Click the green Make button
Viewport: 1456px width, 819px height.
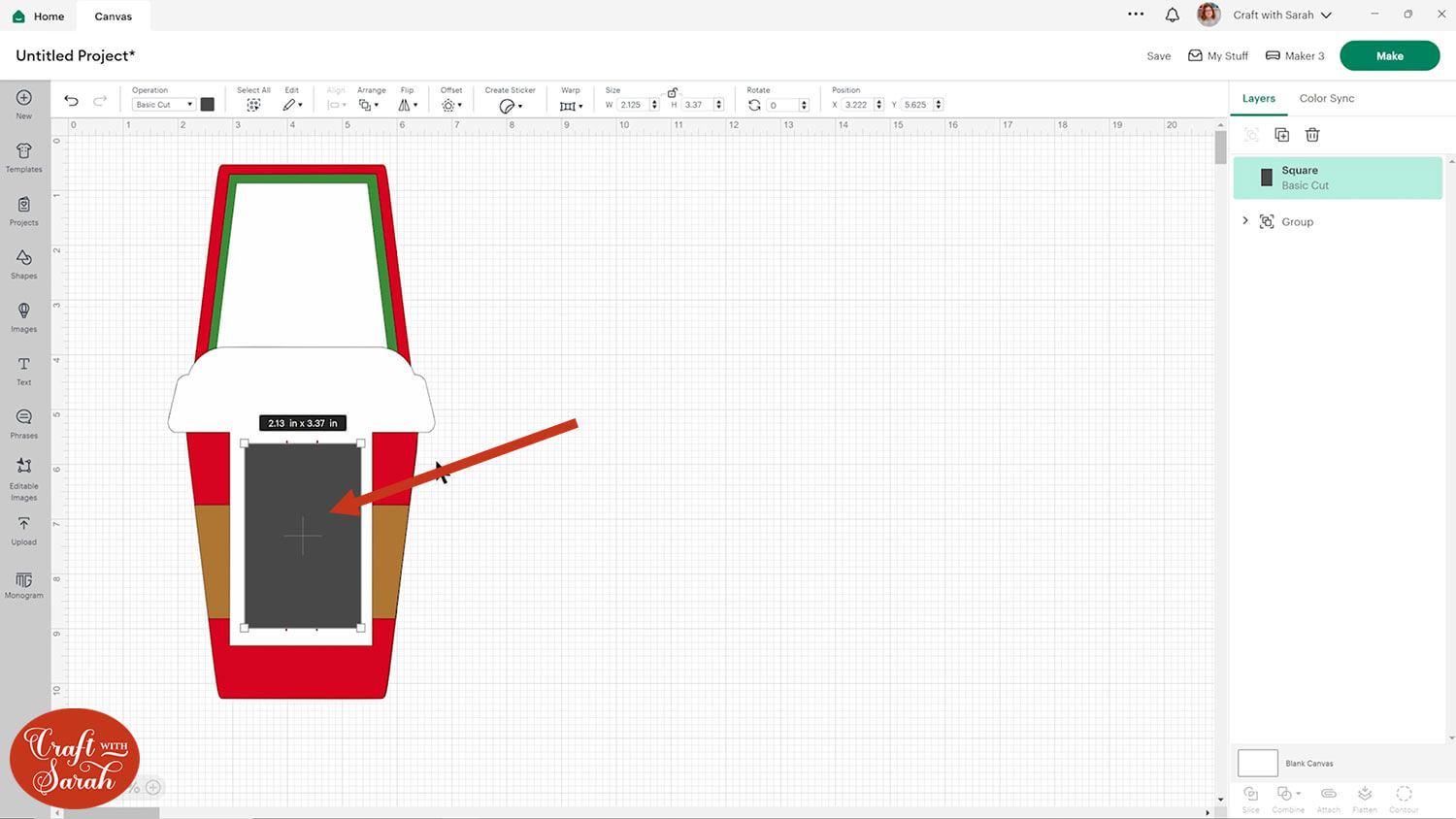point(1389,56)
